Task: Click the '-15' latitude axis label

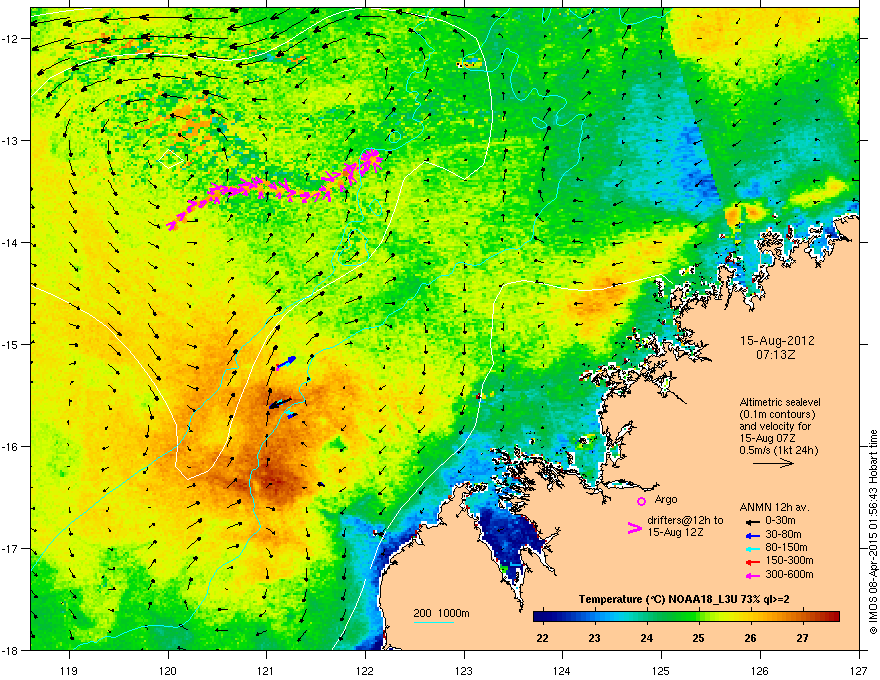Action: (x=9, y=344)
